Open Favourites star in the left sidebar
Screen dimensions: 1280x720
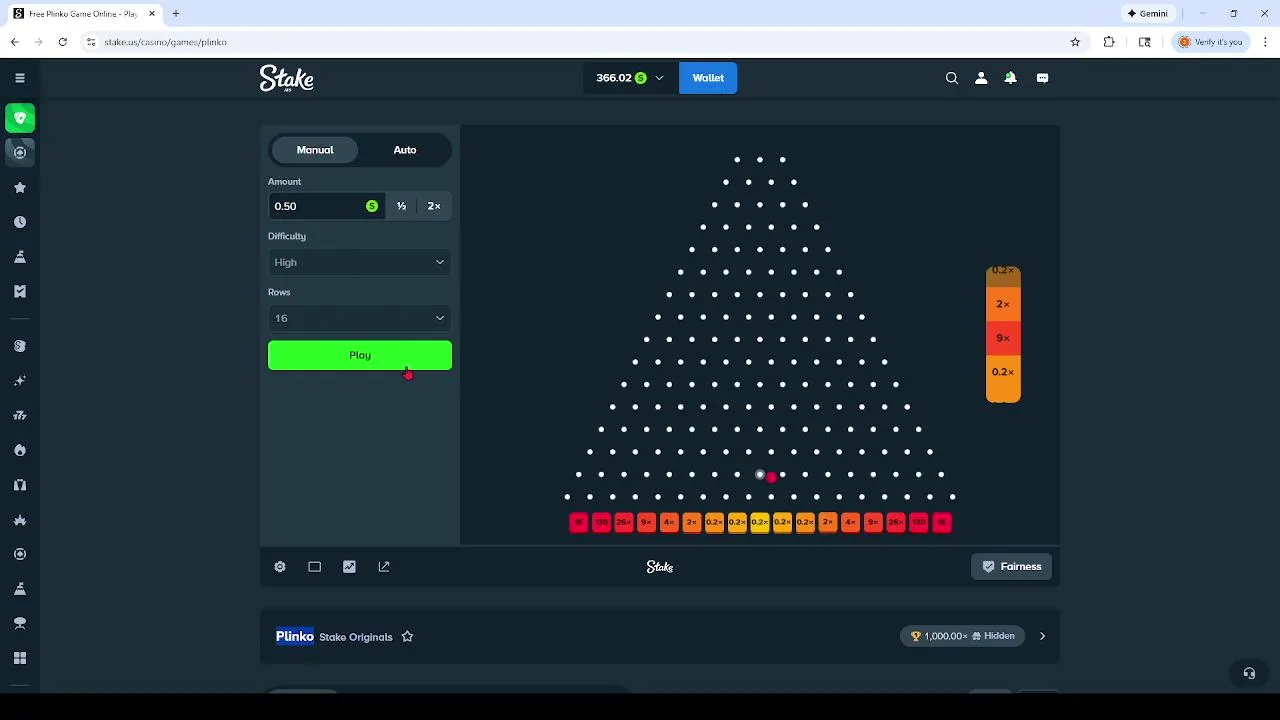tap(20, 187)
